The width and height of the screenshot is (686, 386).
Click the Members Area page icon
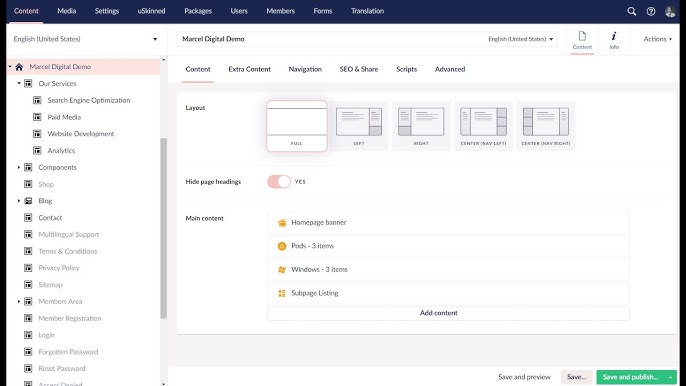coord(28,302)
